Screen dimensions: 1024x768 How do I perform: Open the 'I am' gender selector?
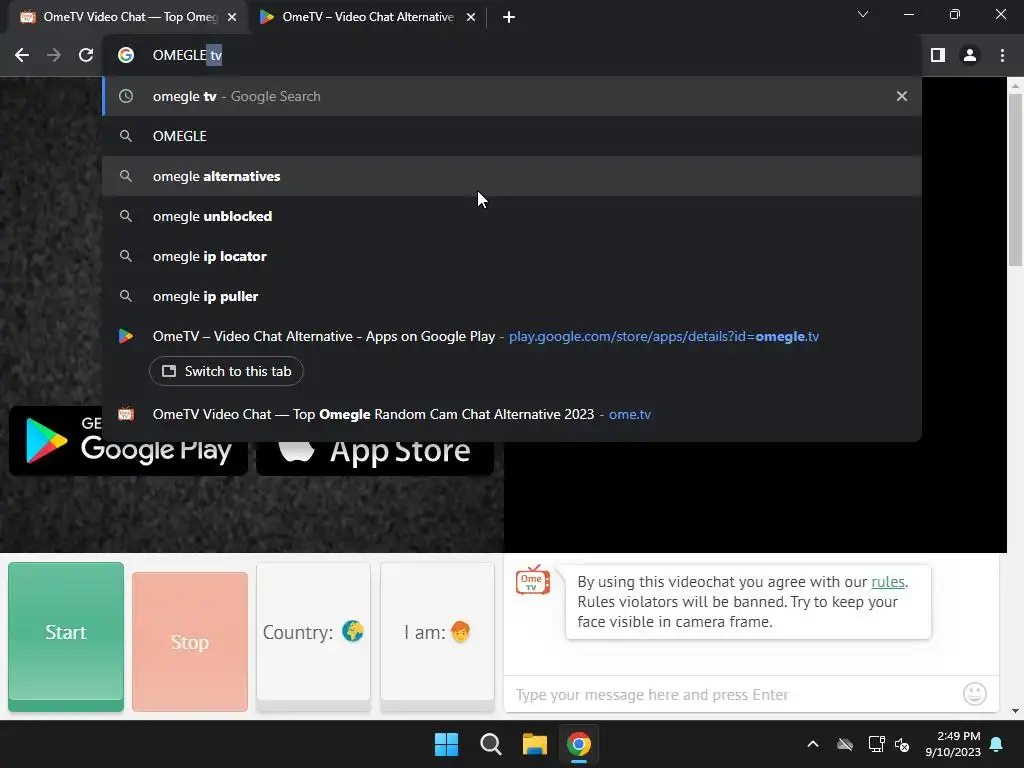click(438, 637)
